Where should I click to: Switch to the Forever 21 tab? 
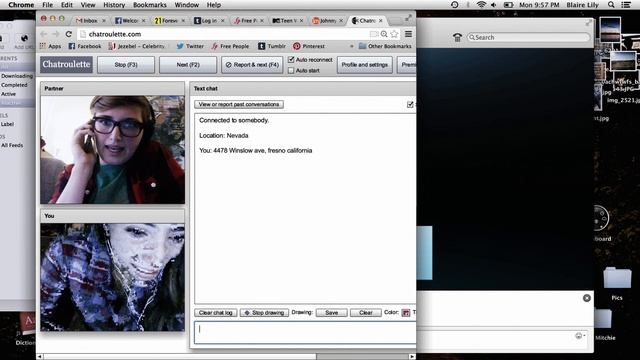coord(170,20)
